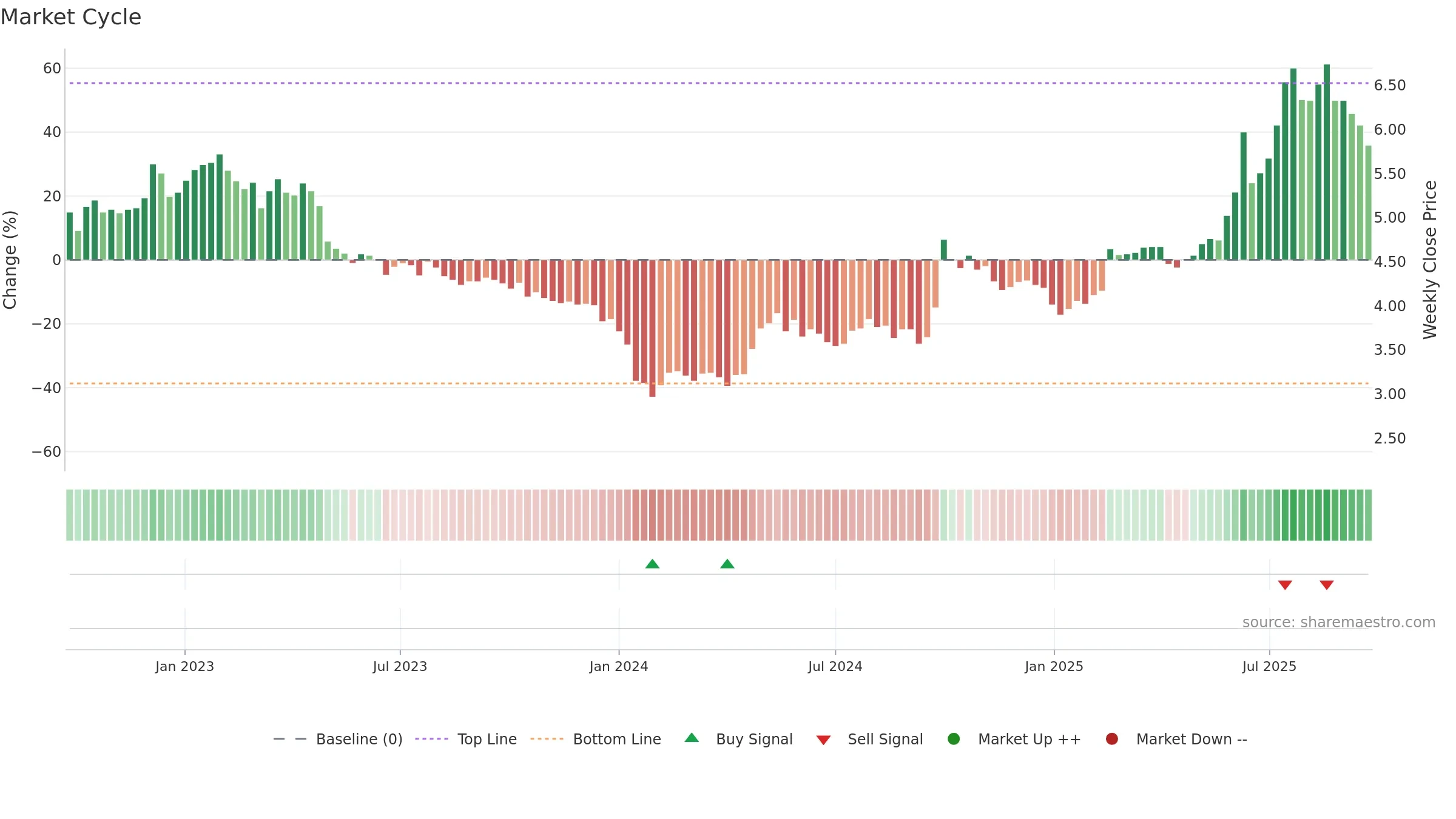Click the green Buy Signal legend triangle icon
Image resolution: width=1456 pixels, height=819 pixels.
(692, 738)
